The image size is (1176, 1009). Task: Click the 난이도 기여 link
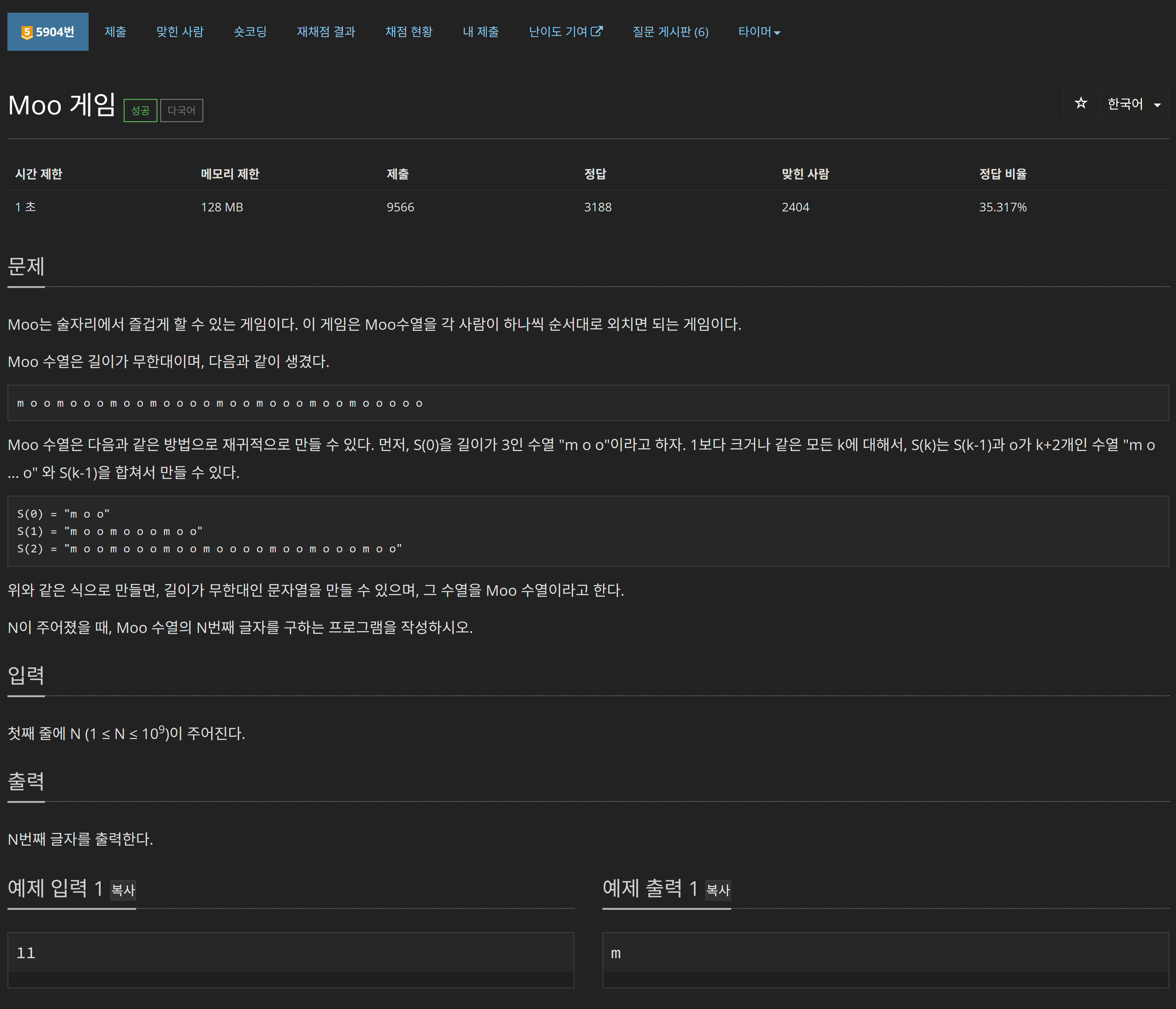coord(557,32)
